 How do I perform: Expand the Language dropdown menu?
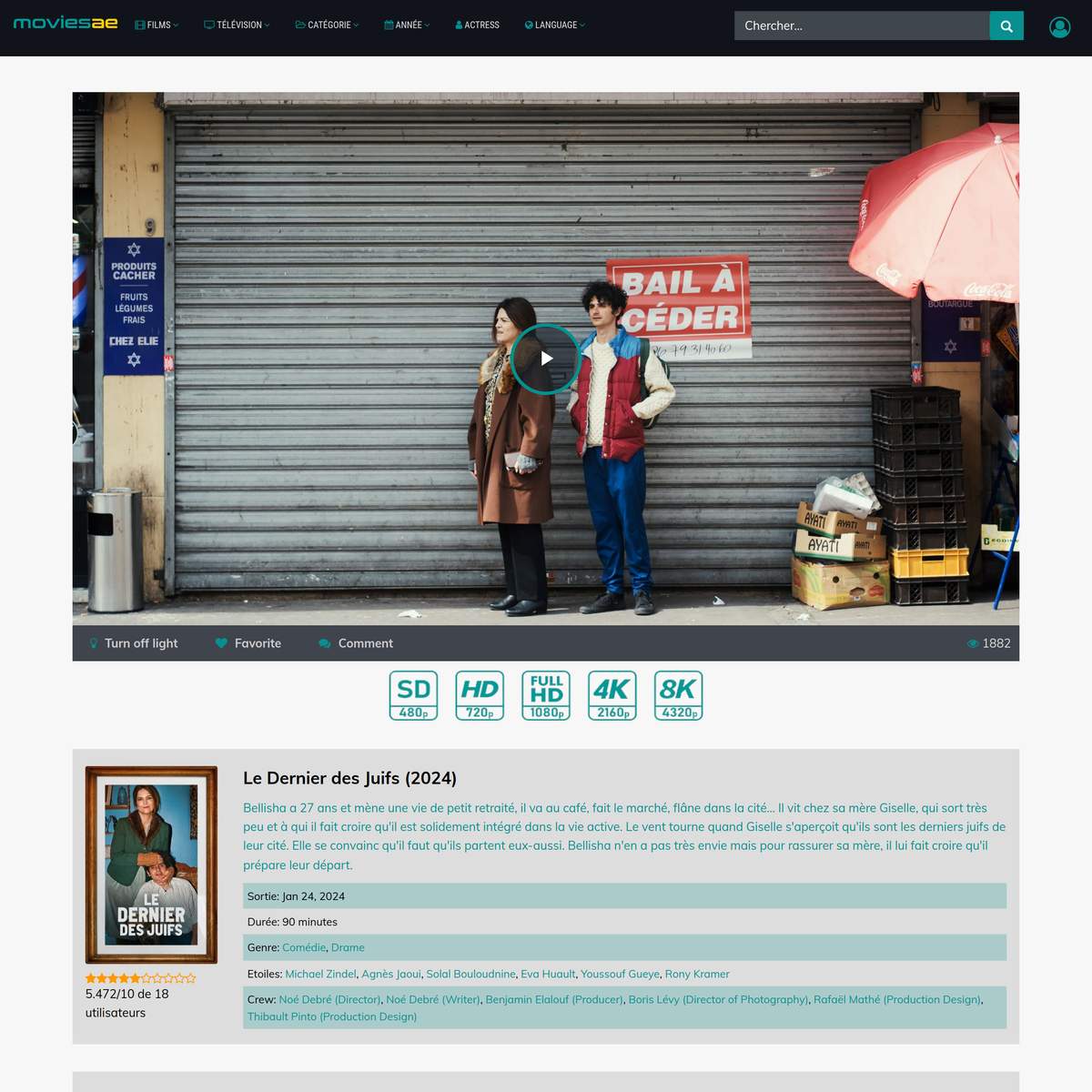(555, 25)
